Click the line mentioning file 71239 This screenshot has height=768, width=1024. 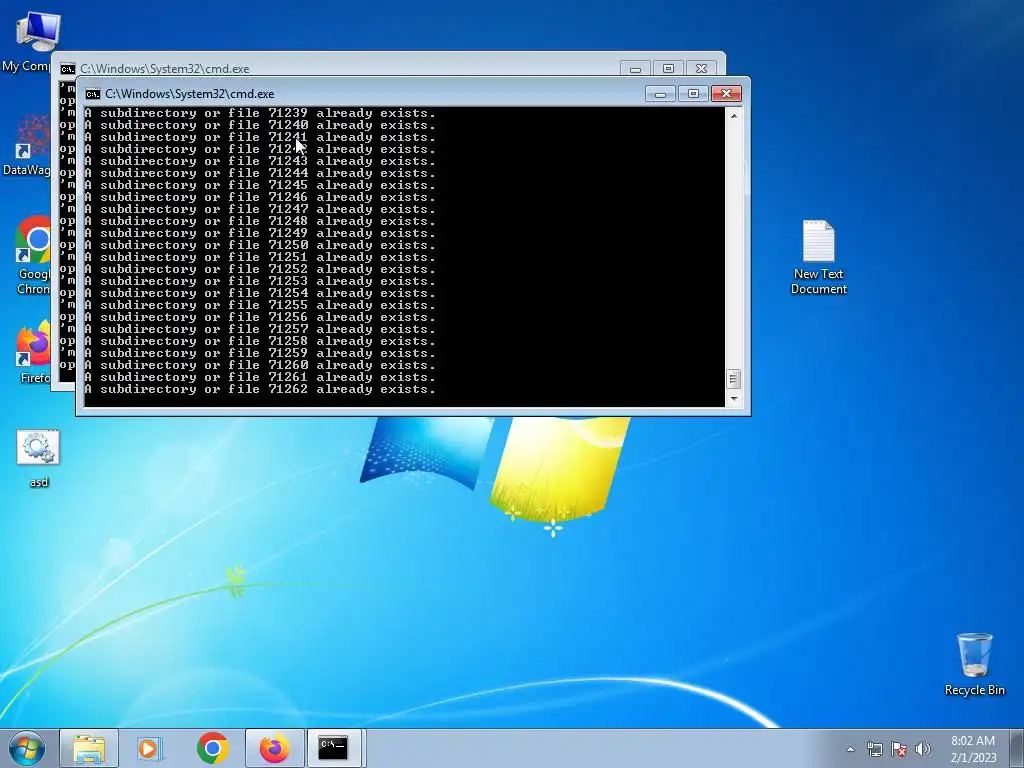260,113
